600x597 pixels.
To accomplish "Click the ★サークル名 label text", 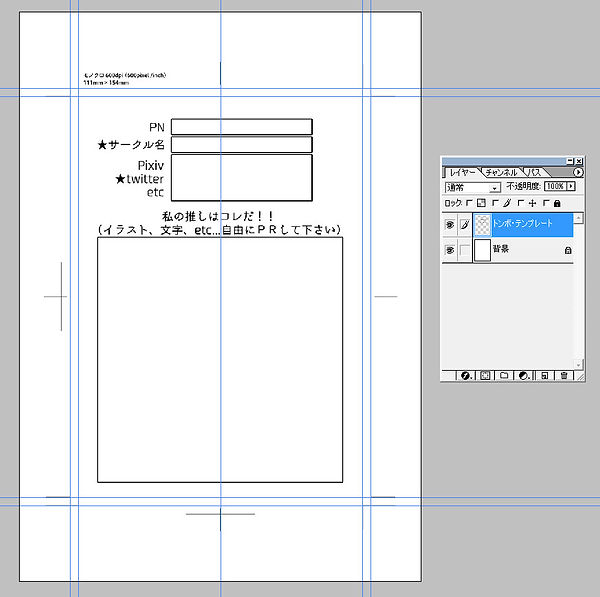I will (x=131, y=145).
